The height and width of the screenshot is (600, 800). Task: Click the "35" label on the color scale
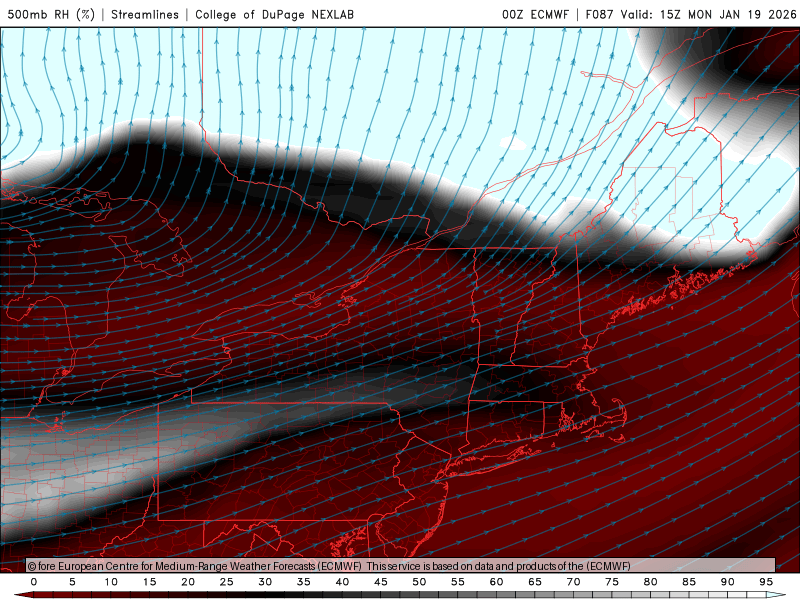pos(304,582)
